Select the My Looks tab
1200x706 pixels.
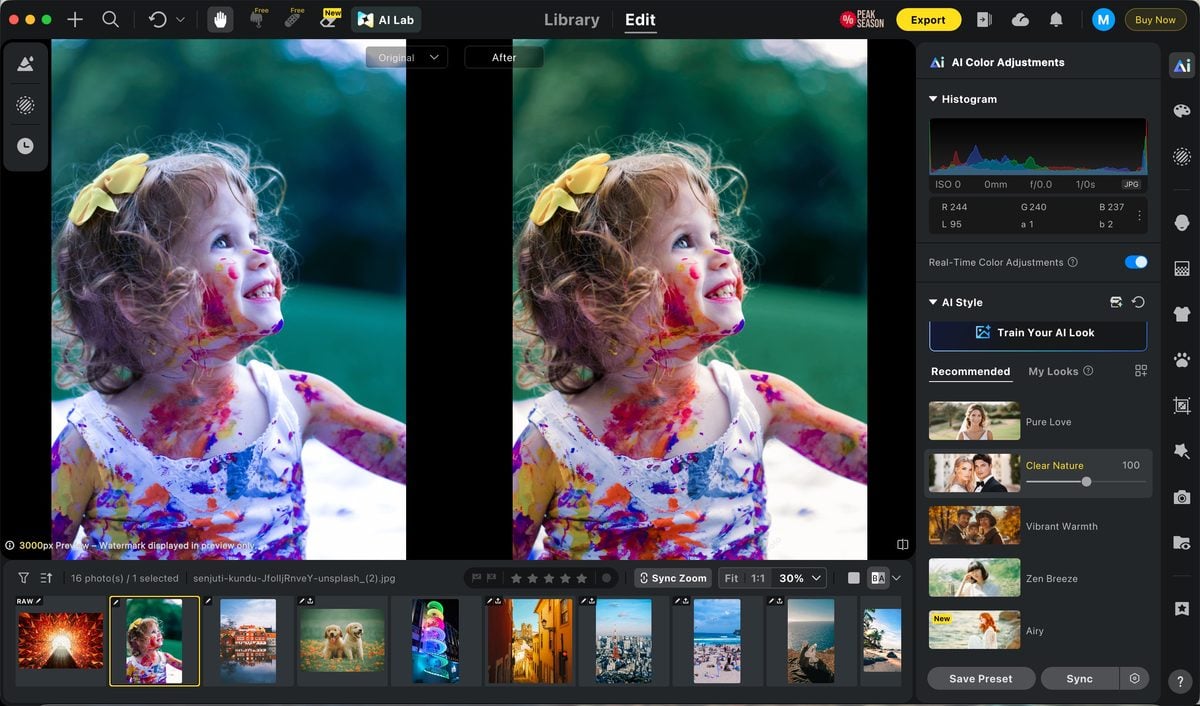point(1053,371)
